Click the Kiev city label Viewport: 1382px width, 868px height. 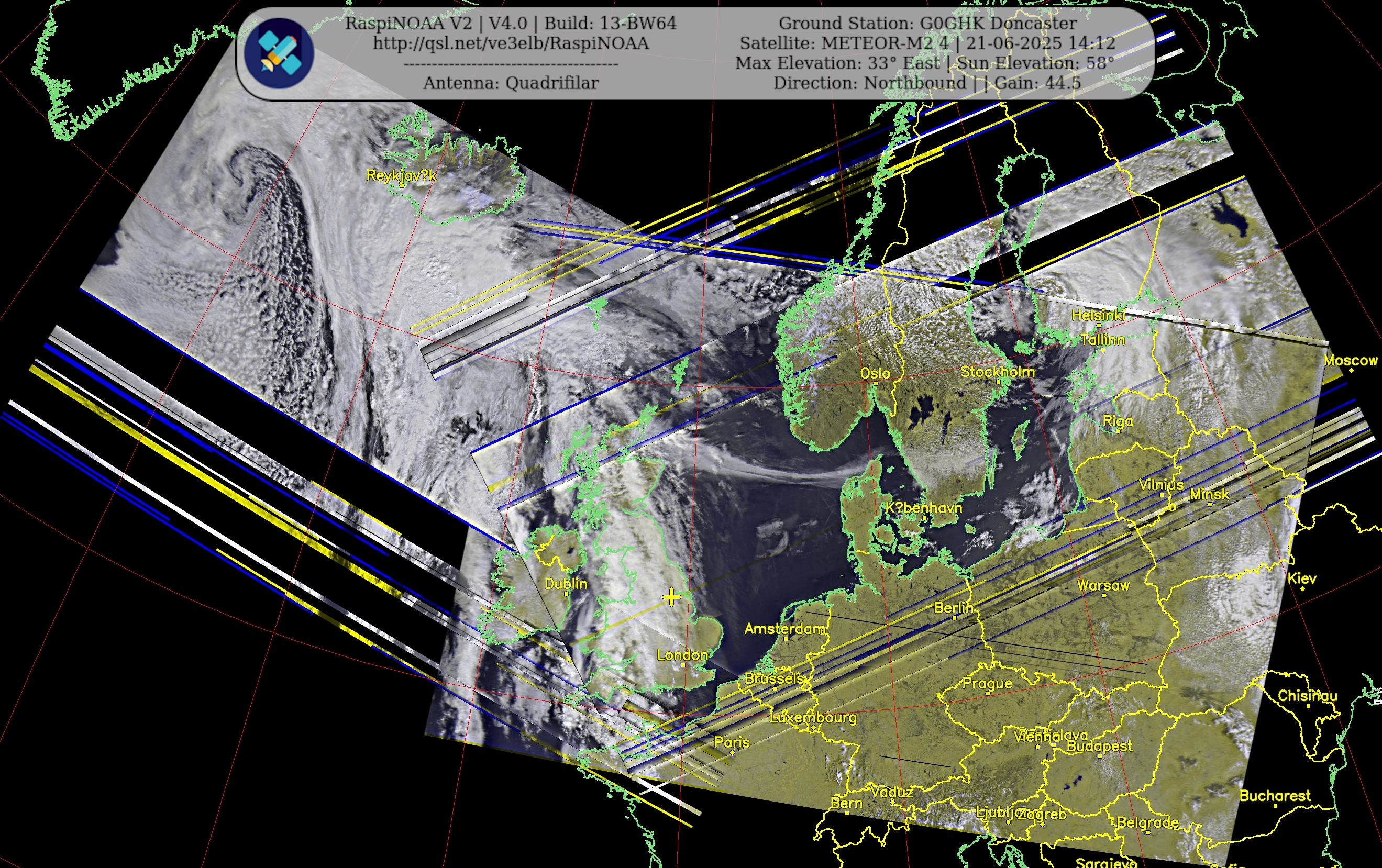pyautogui.click(x=1302, y=578)
